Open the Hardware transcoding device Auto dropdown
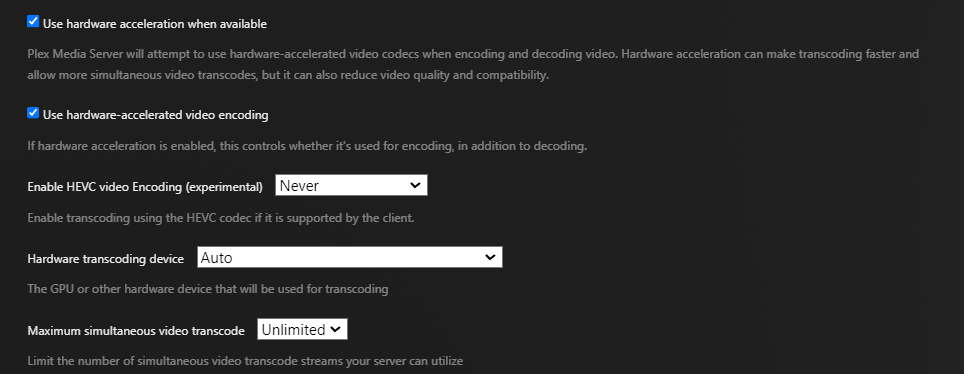964x374 pixels. pos(350,257)
